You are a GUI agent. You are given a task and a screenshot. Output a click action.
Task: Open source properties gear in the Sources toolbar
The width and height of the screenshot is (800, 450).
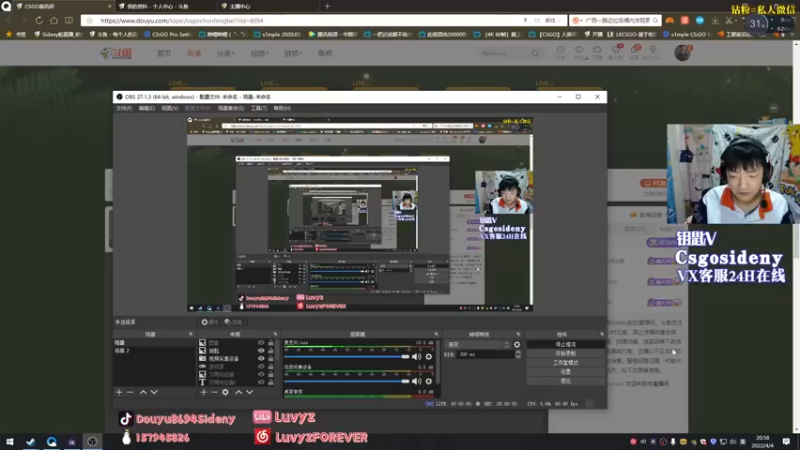[x=226, y=392]
